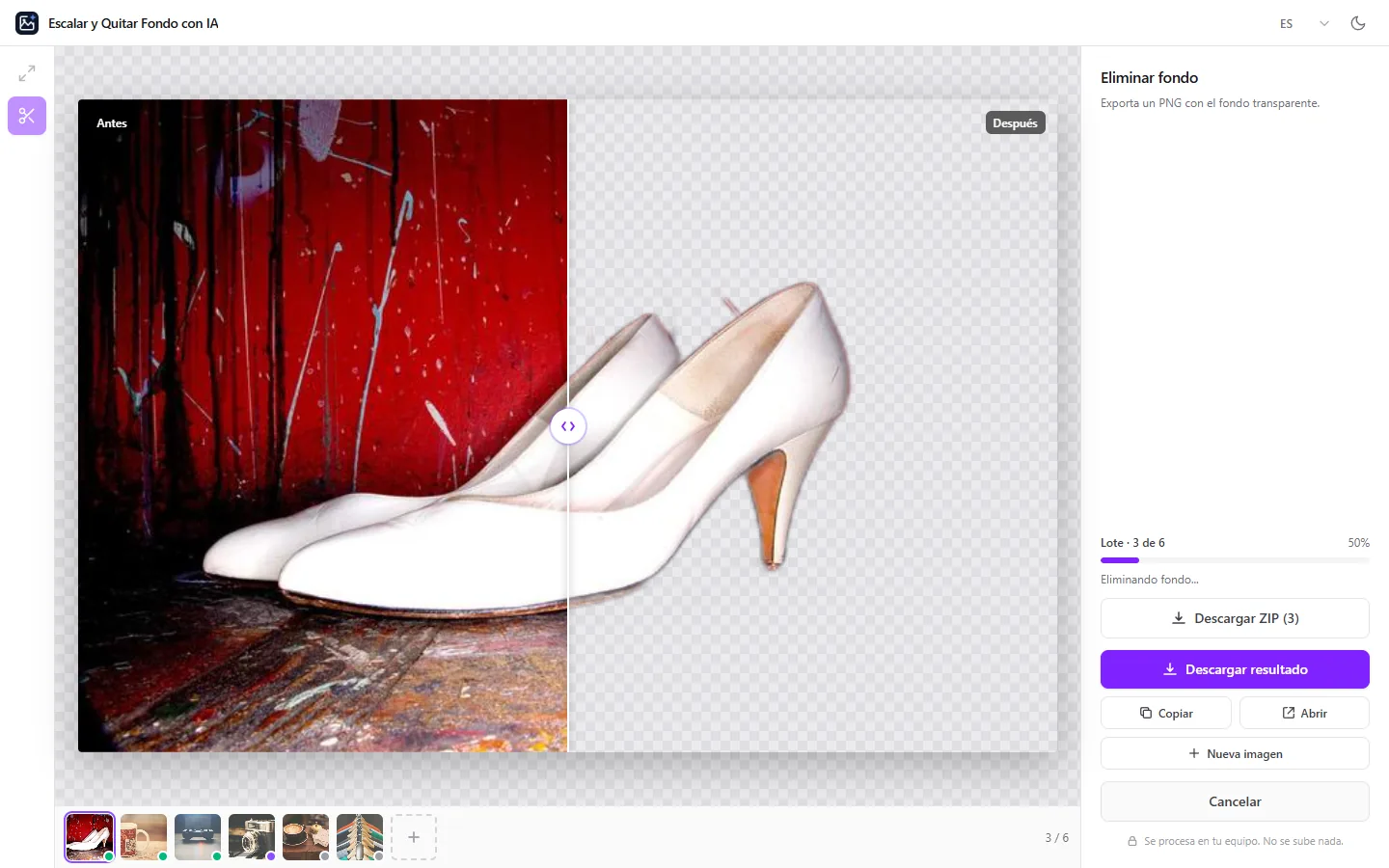Open result with Abrir button
1389x868 pixels.
click(x=1304, y=713)
